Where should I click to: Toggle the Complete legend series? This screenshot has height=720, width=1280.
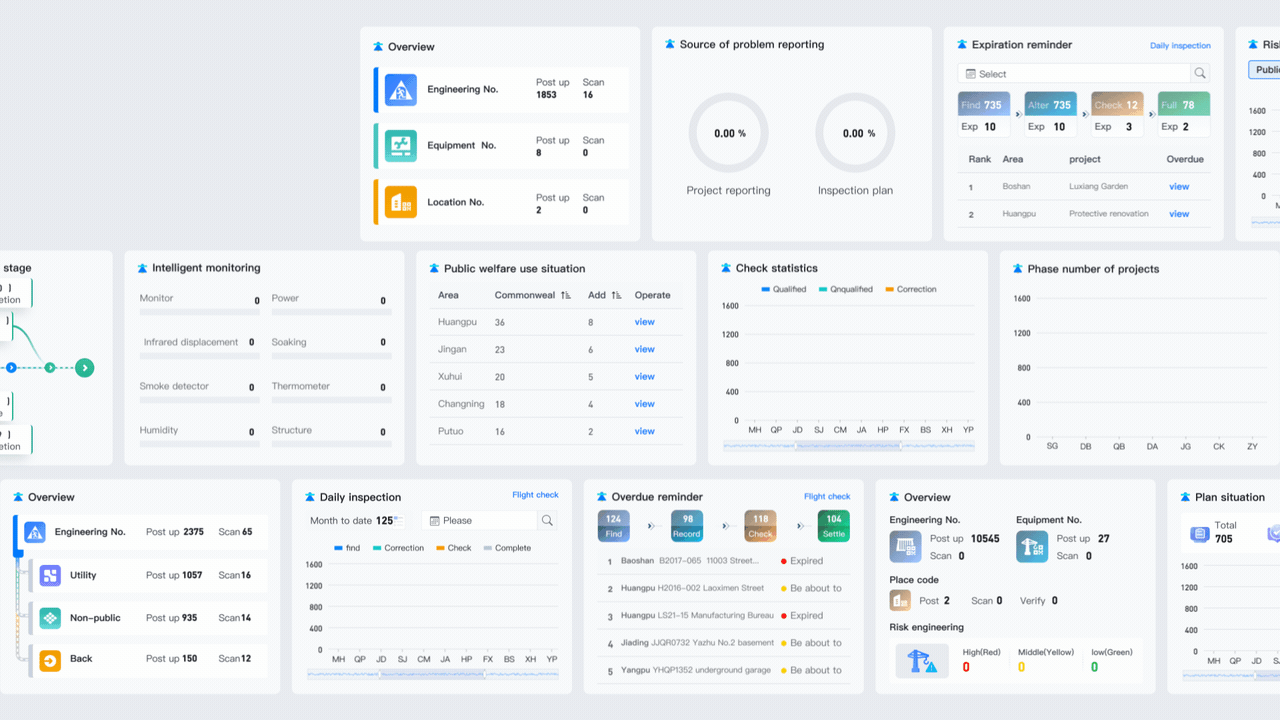click(507, 548)
